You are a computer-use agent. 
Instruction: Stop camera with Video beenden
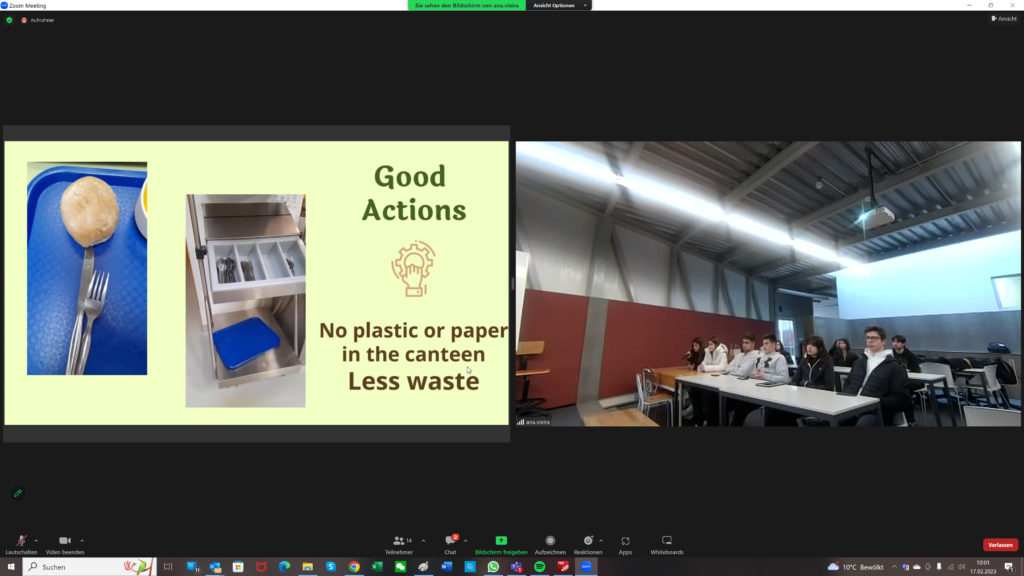[x=64, y=541]
